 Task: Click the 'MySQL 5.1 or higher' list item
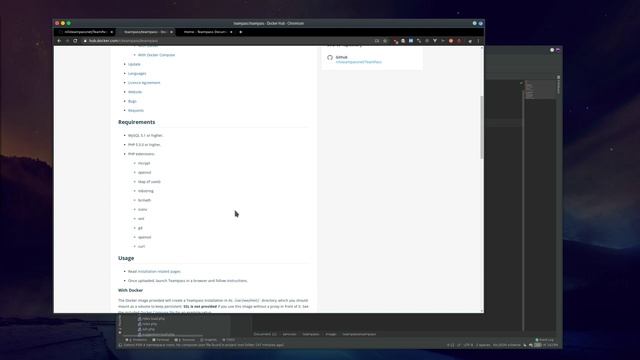145,136
